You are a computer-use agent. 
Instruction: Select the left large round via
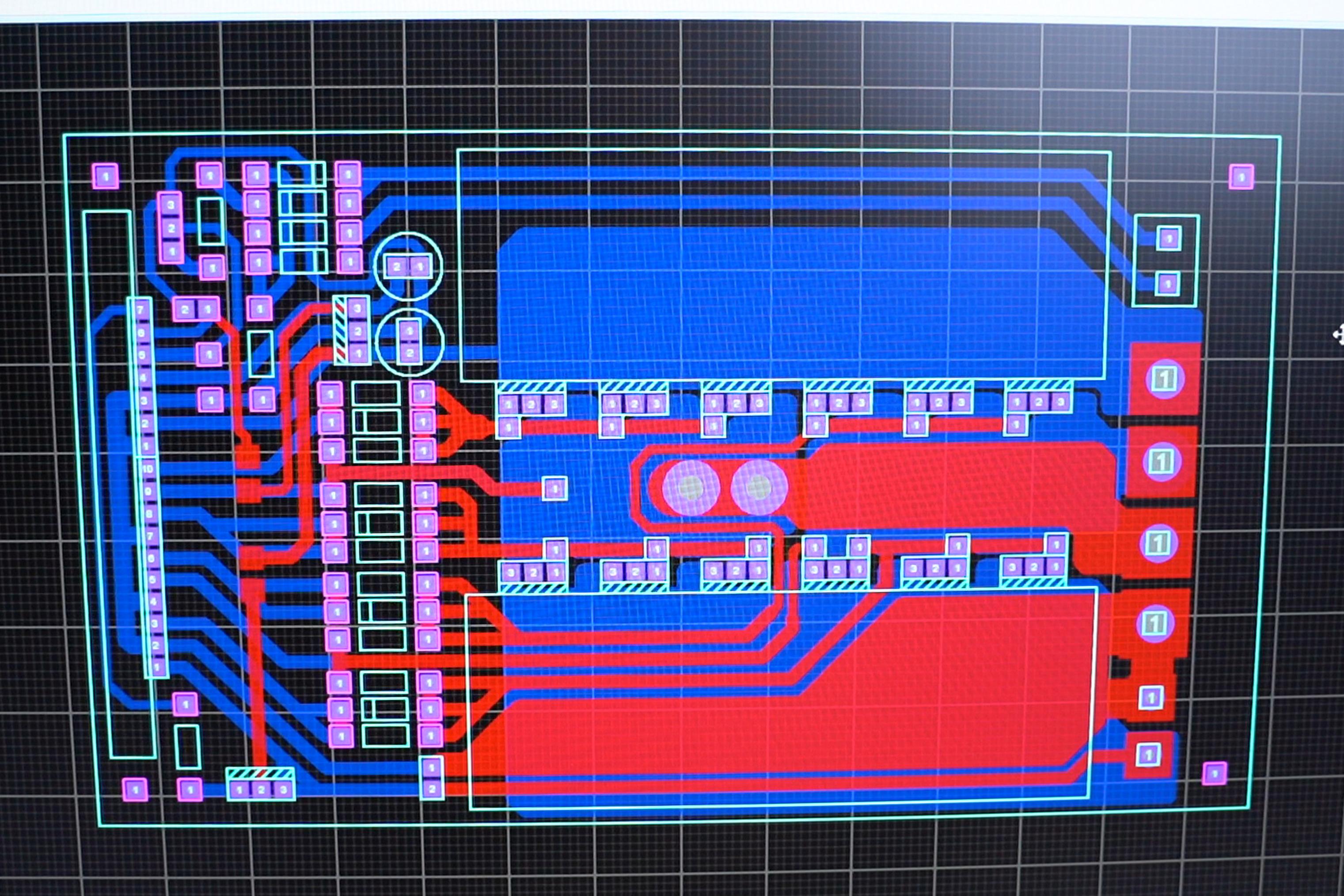pos(691,487)
